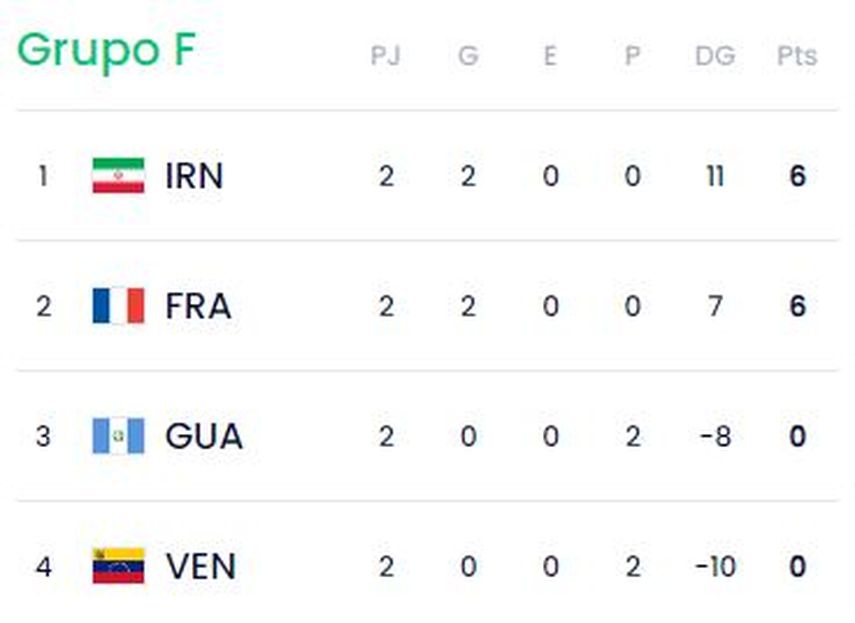Click the Venezuela flag icon
This screenshot has width=855, height=623.
coord(118,566)
